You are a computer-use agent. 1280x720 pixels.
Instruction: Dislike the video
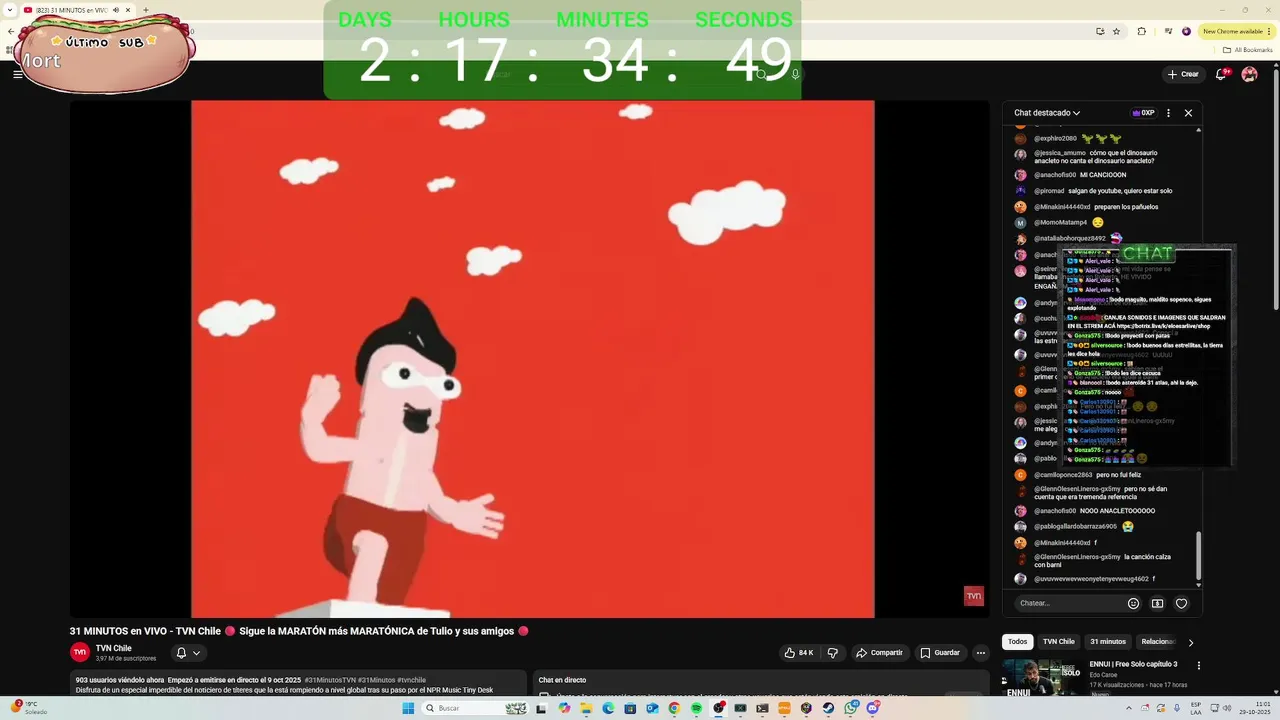point(832,653)
